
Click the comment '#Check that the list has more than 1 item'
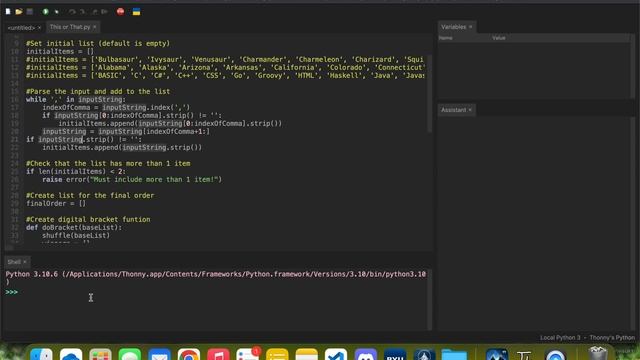(x=108, y=164)
